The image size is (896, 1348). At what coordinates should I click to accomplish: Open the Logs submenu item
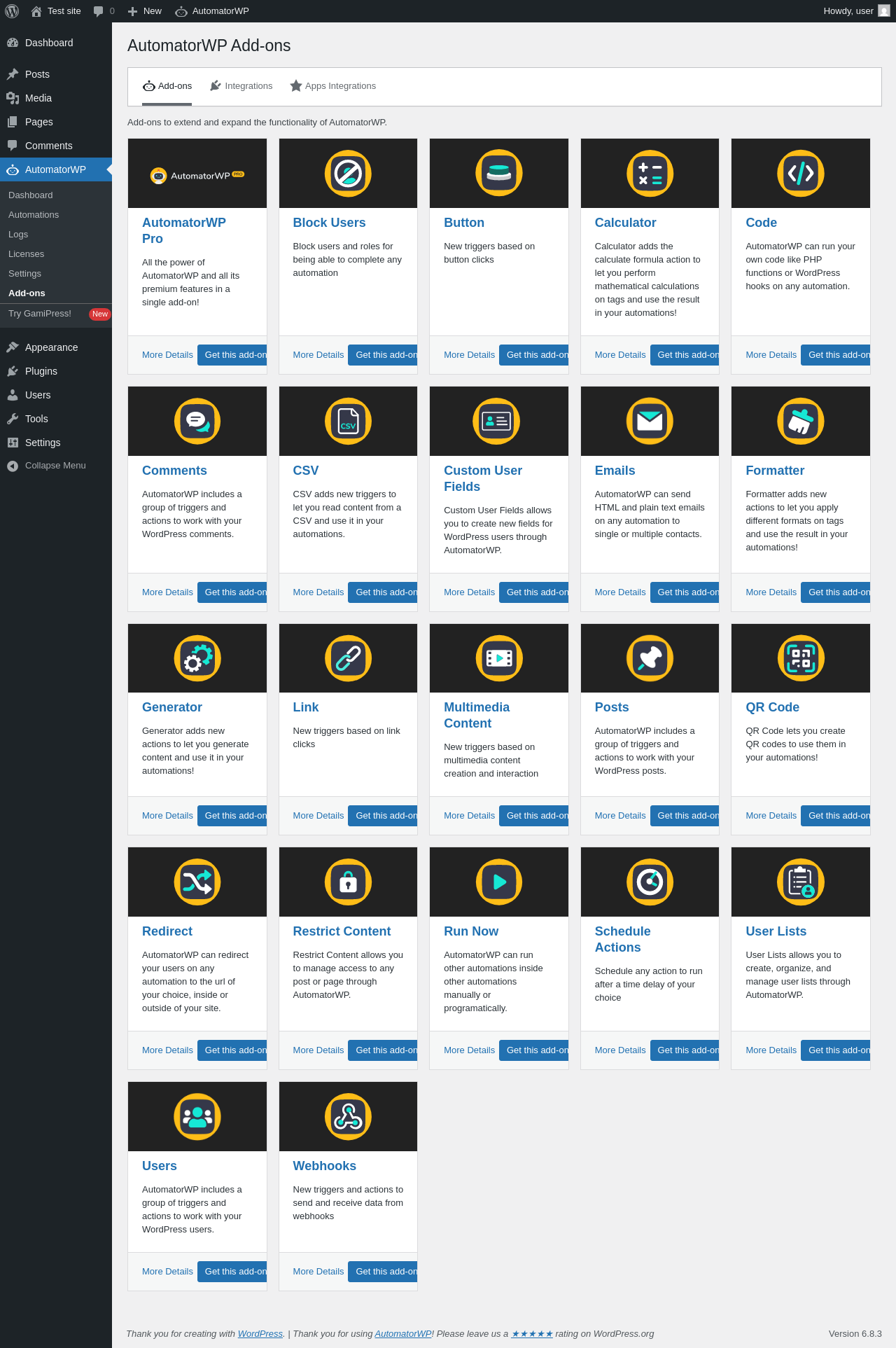[x=56, y=235]
